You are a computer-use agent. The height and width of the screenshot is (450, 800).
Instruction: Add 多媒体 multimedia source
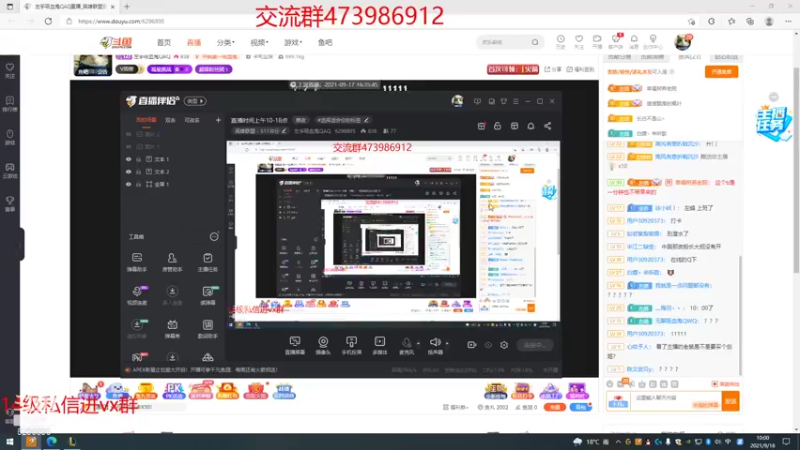point(380,345)
